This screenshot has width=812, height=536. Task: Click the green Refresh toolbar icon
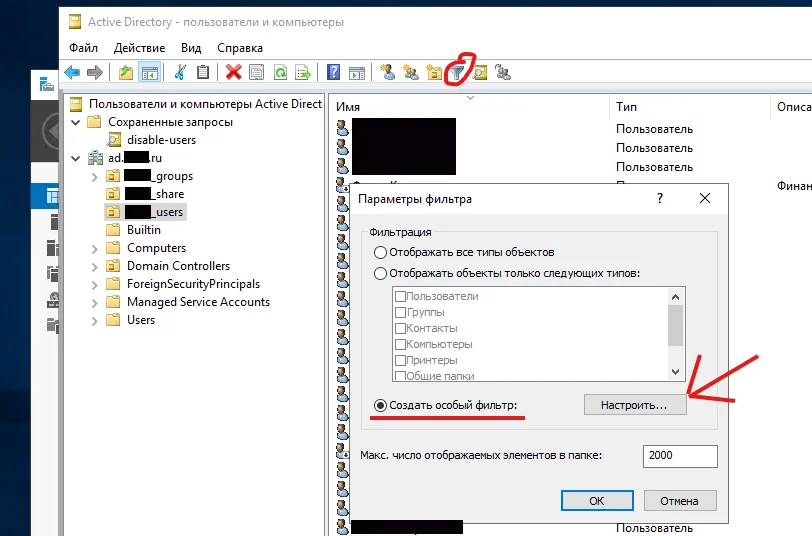tap(280, 72)
